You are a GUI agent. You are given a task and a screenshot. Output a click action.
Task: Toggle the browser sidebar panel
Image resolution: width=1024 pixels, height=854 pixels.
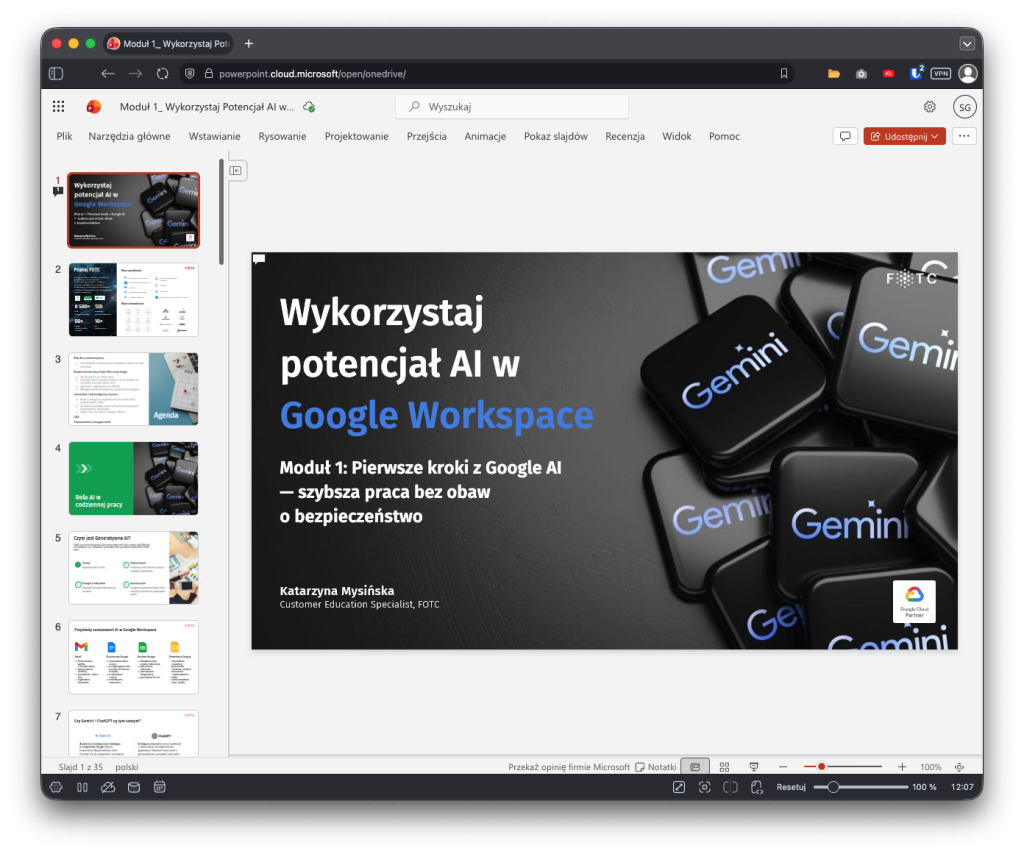[x=56, y=74]
